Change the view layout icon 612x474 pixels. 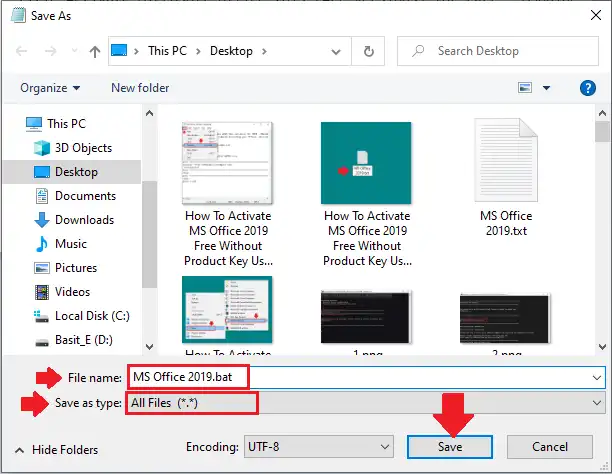point(525,88)
